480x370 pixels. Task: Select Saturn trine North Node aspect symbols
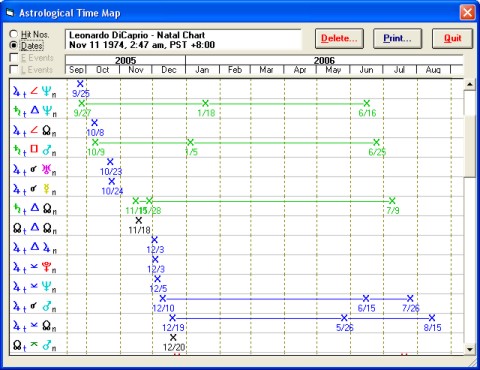point(35,209)
